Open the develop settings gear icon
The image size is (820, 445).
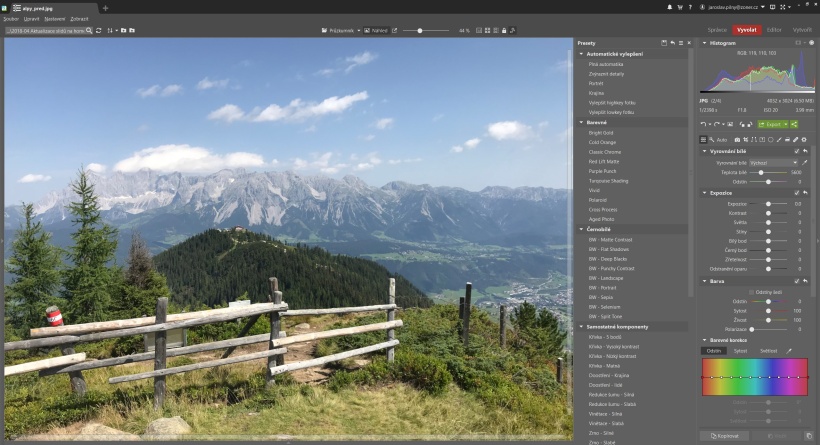pos(804,140)
